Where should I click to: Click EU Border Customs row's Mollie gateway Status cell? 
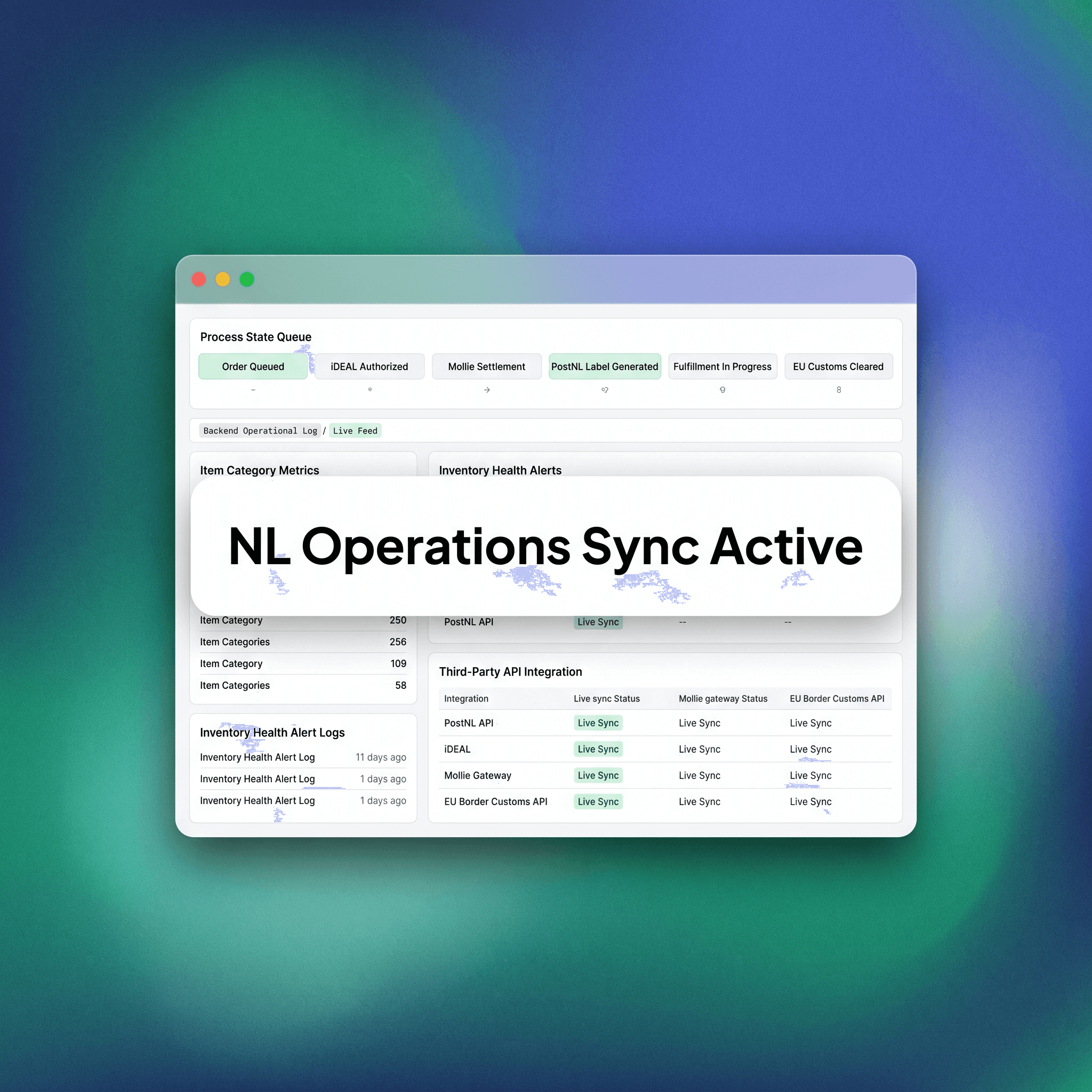[x=699, y=801]
